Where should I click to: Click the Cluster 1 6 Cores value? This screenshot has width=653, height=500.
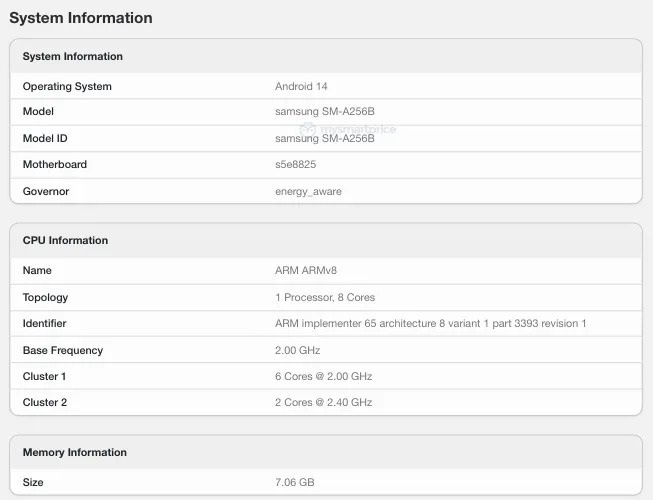pyautogui.click(x=323, y=376)
